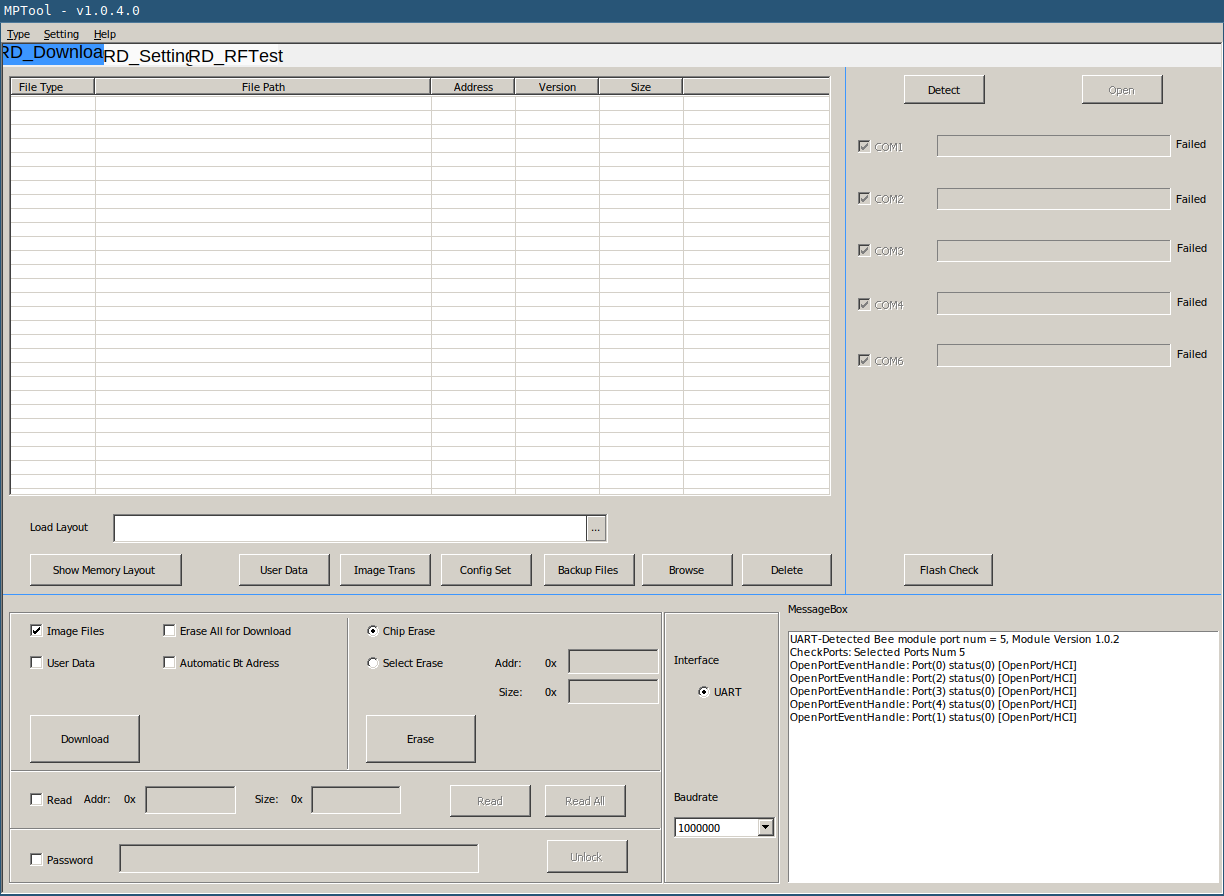Image resolution: width=1224 pixels, height=896 pixels.
Task: Select the Select Erase radio option
Action: [373, 663]
